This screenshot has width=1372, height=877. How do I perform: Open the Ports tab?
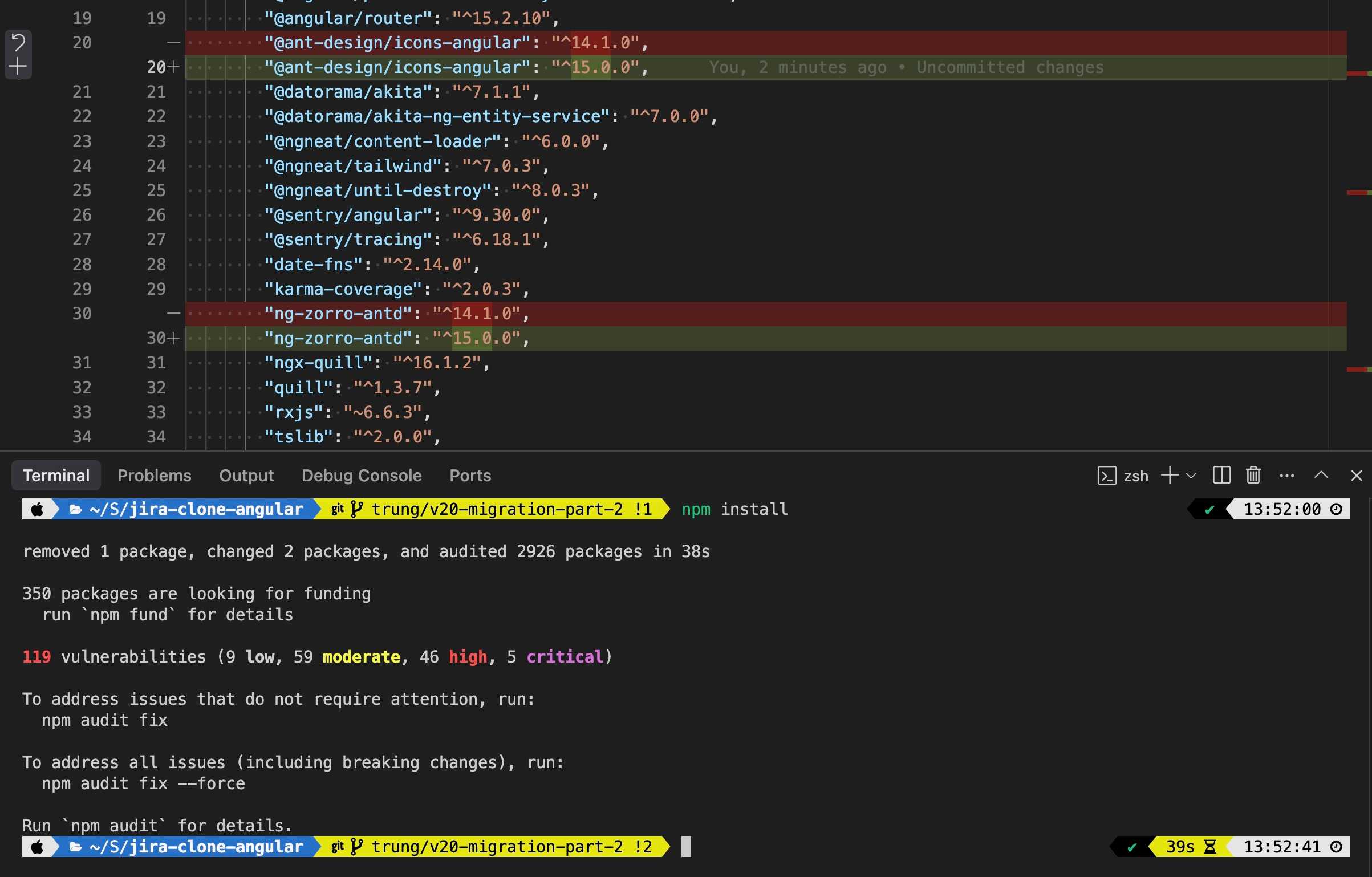[470, 476]
